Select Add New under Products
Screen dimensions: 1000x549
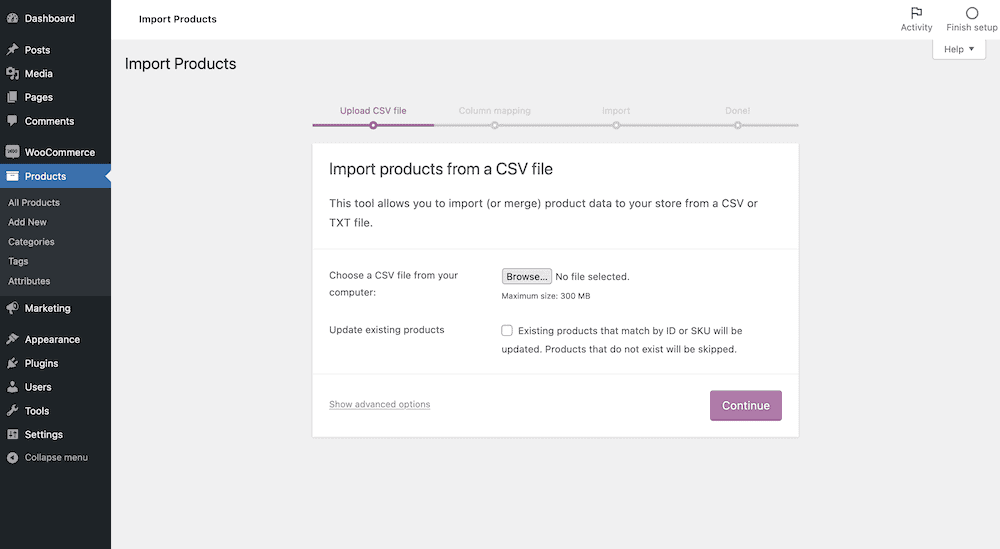27,222
